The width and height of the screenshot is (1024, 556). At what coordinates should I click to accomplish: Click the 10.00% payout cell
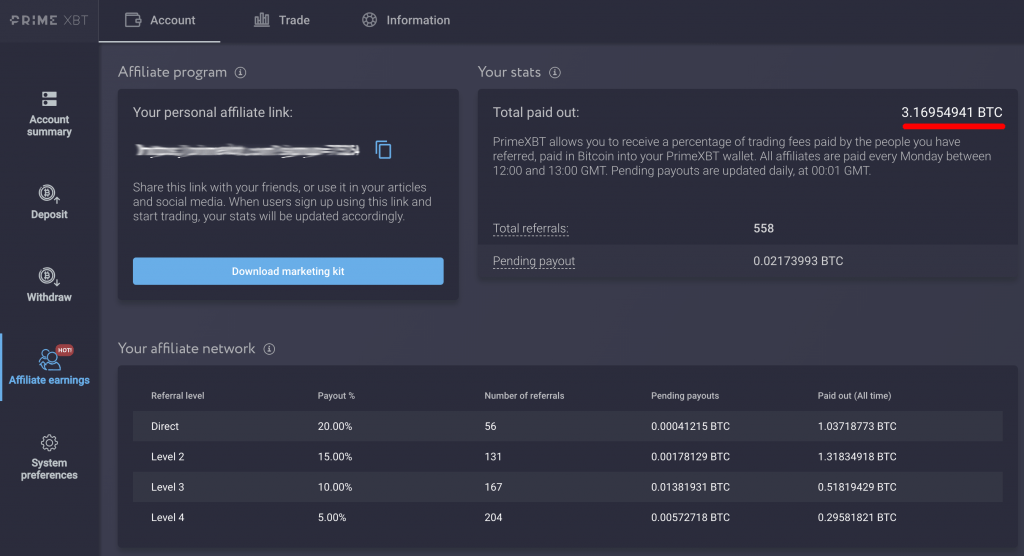335,487
